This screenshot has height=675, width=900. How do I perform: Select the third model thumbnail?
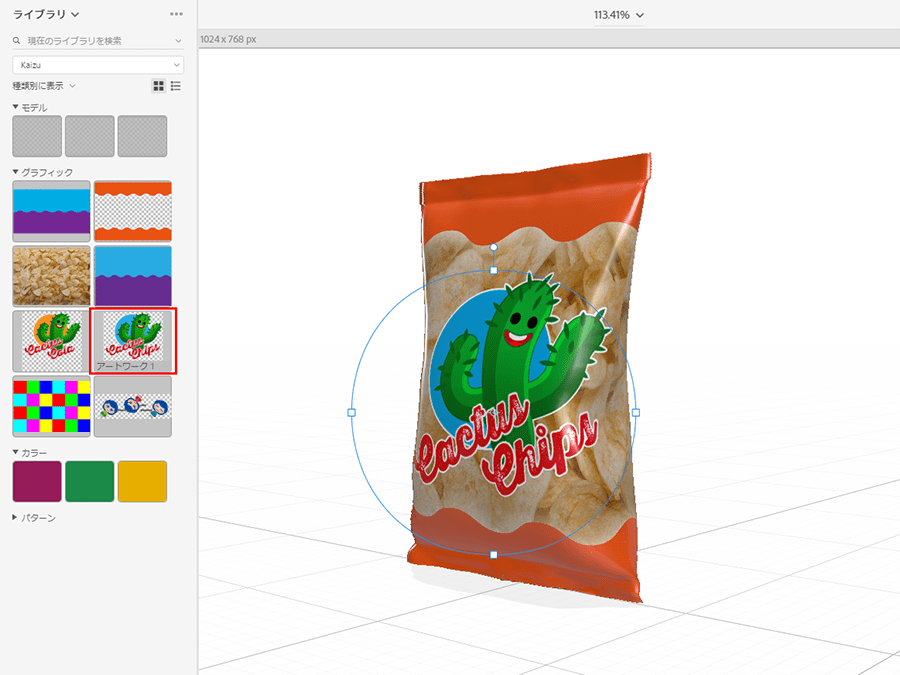click(x=142, y=136)
